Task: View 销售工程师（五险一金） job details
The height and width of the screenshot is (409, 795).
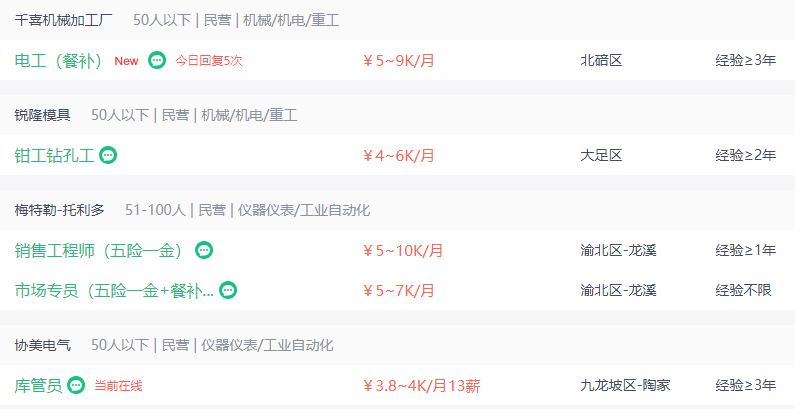Action: click(100, 250)
